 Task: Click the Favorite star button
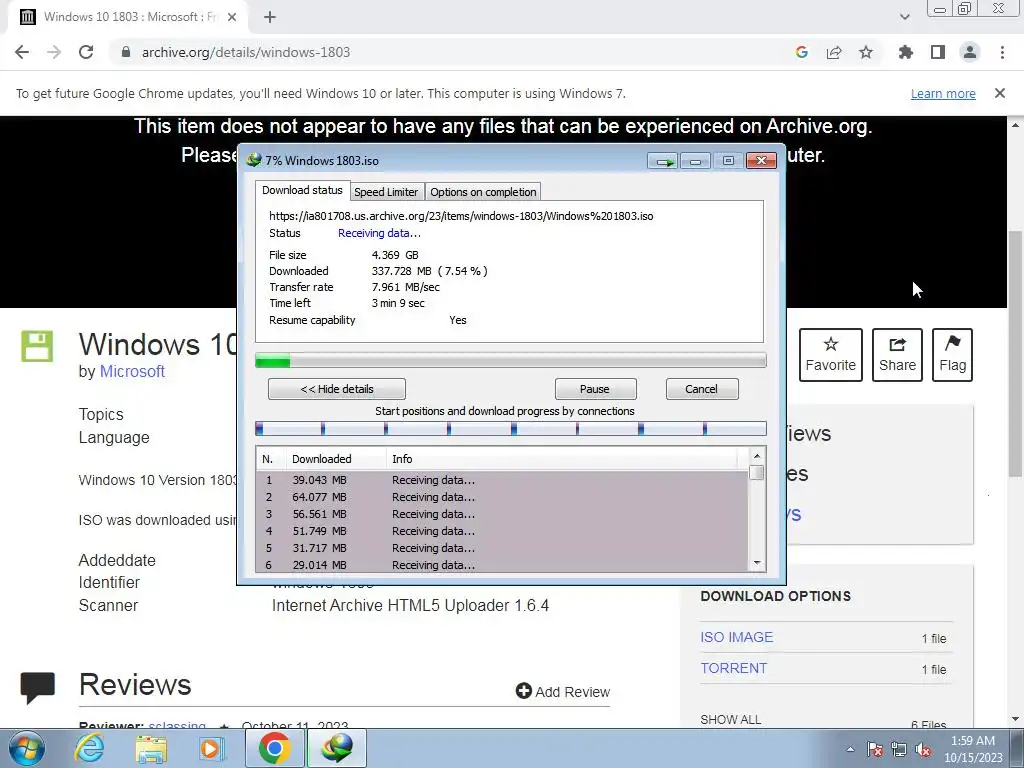coord(831,355)
